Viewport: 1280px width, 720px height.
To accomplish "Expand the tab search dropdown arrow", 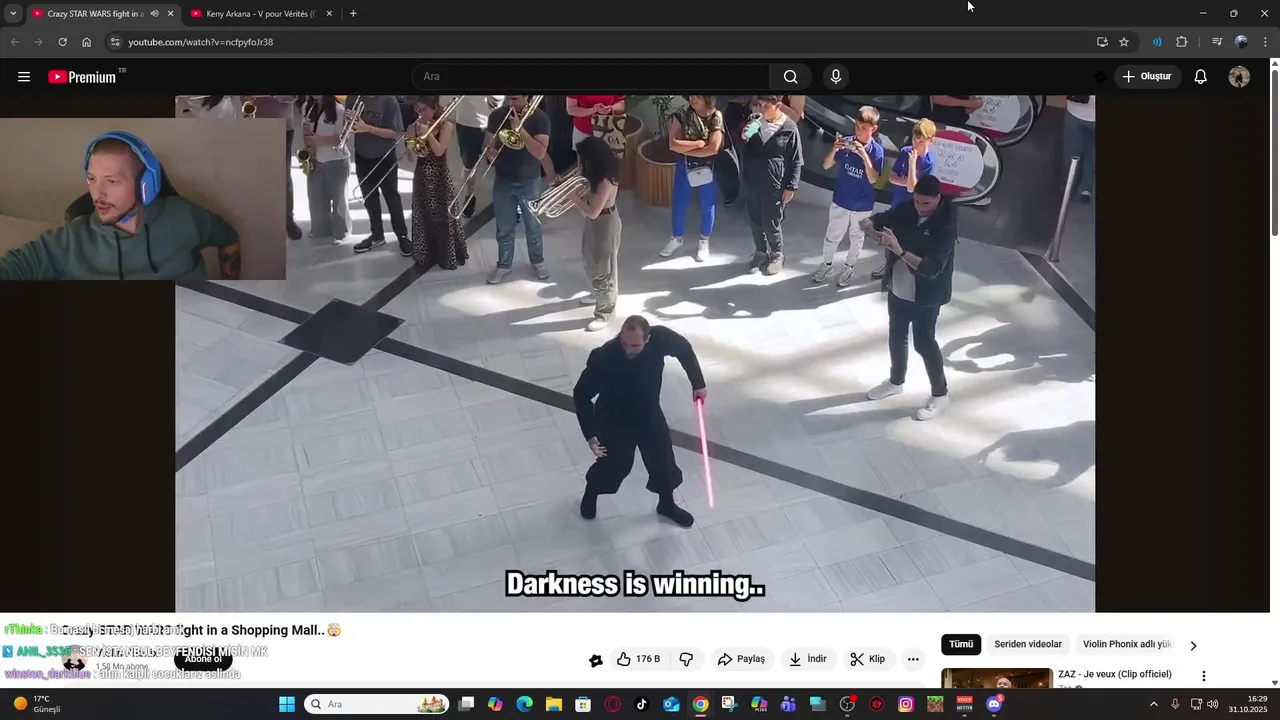I will (x=13, y=14).
